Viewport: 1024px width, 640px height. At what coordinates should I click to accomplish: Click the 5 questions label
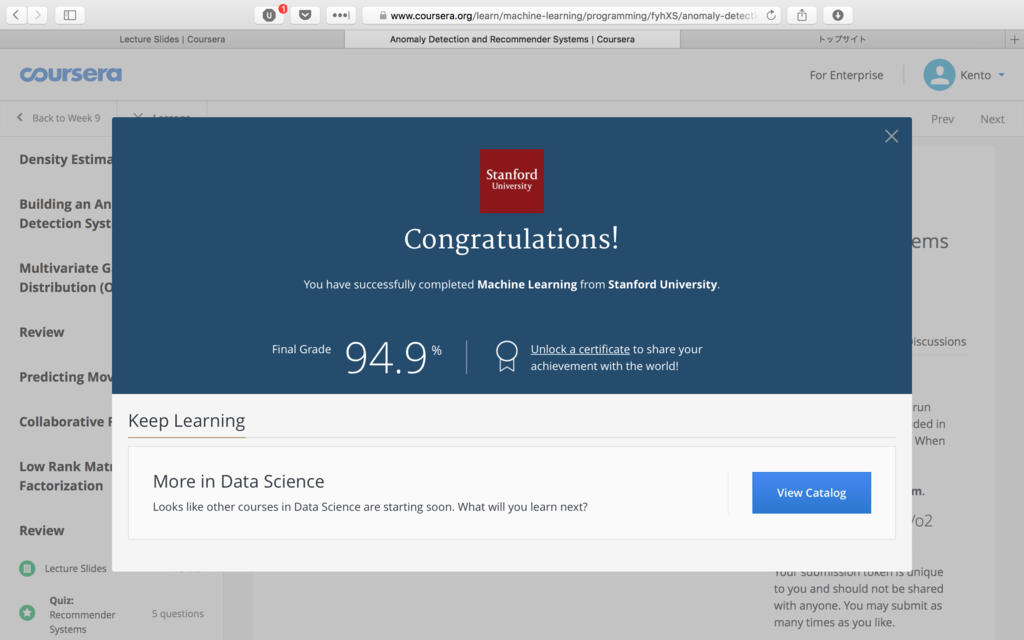[178, 613]
